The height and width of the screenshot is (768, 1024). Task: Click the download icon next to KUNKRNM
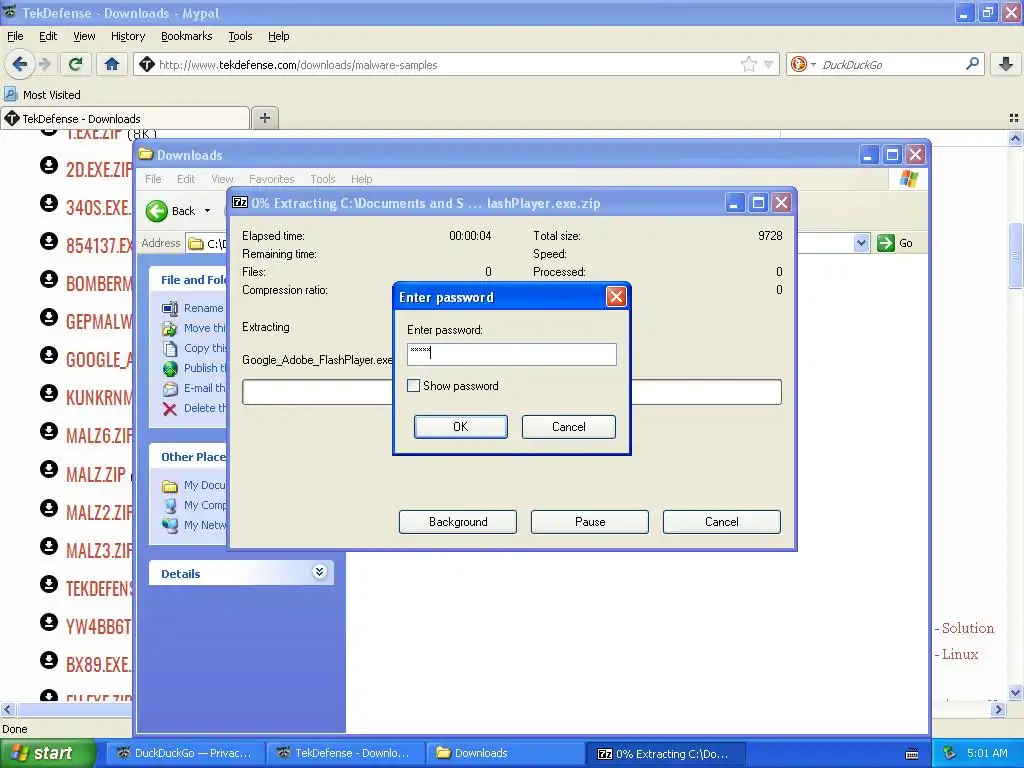tap(48, 393)
